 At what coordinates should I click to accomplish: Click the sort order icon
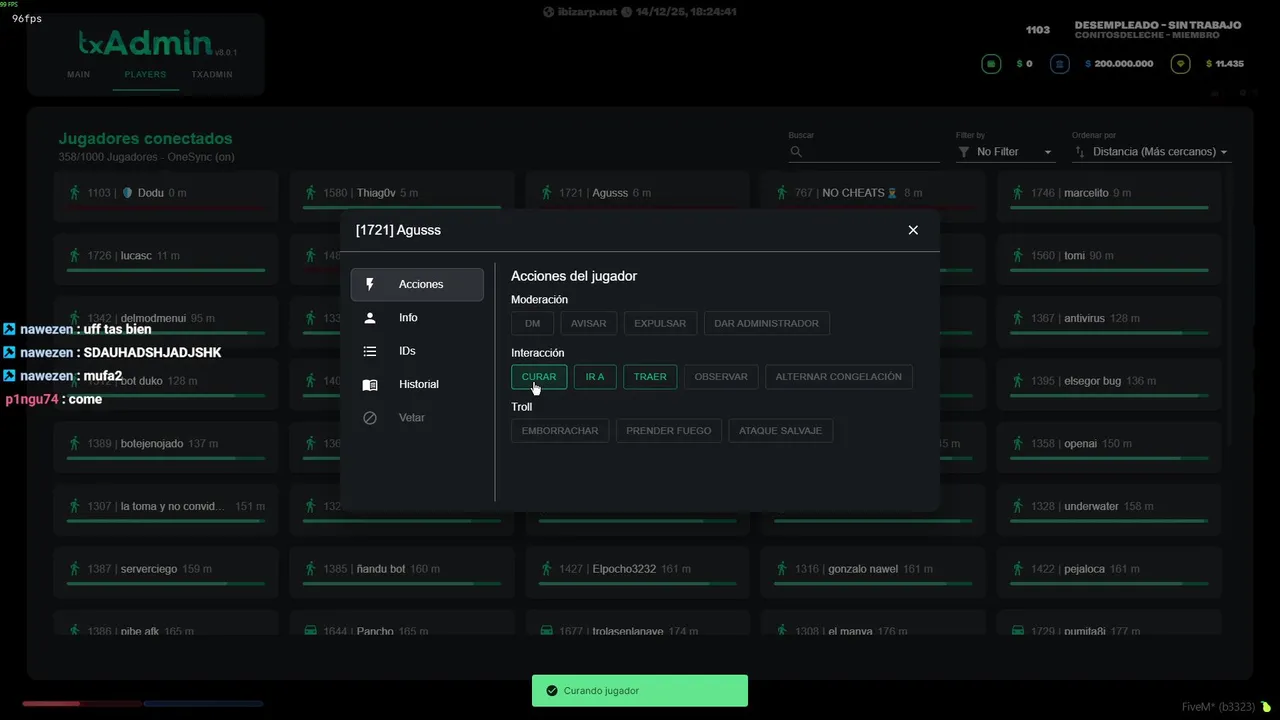click(1080, 152)
